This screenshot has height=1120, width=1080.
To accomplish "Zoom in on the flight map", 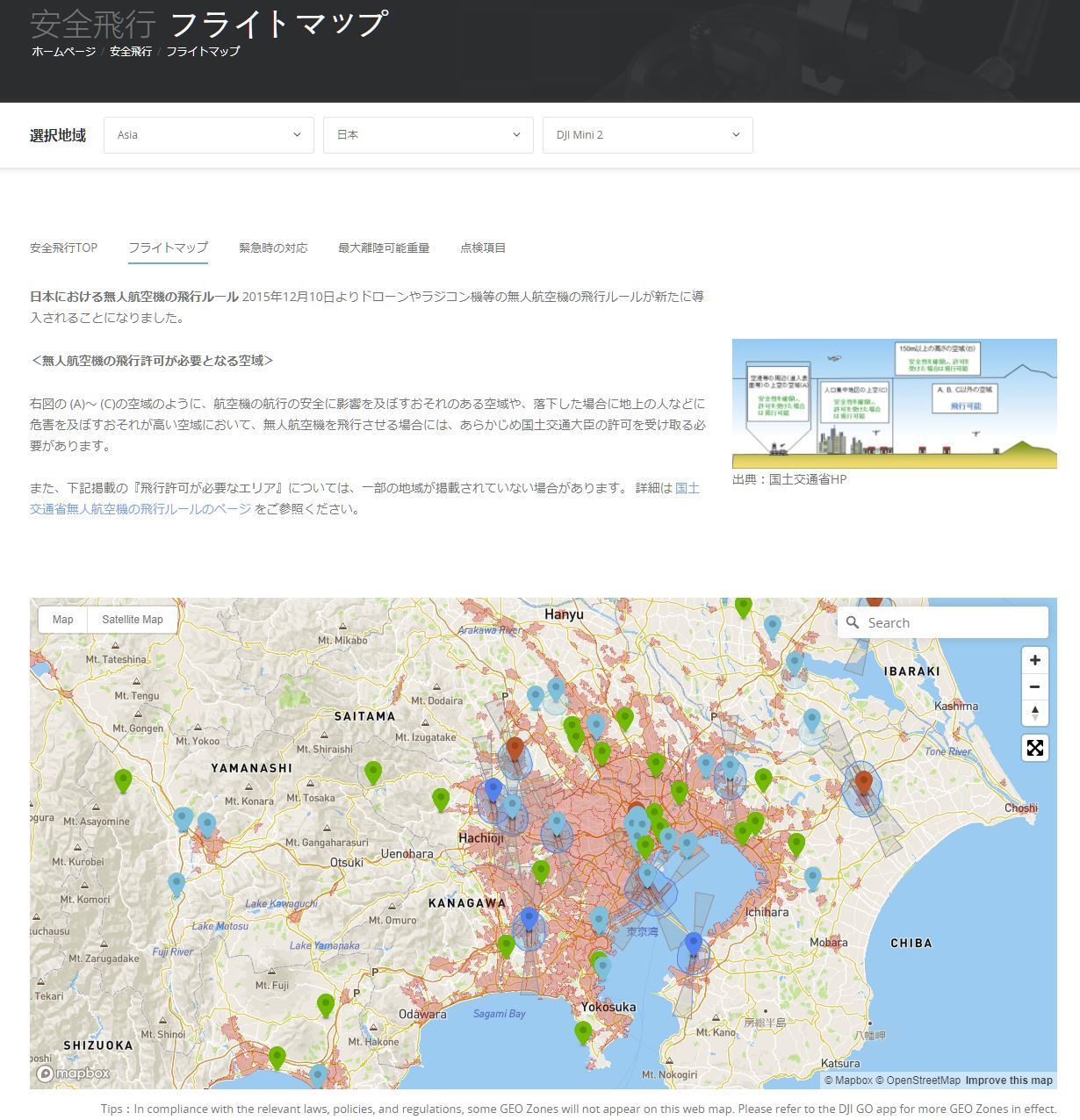I will point(1034,660).
